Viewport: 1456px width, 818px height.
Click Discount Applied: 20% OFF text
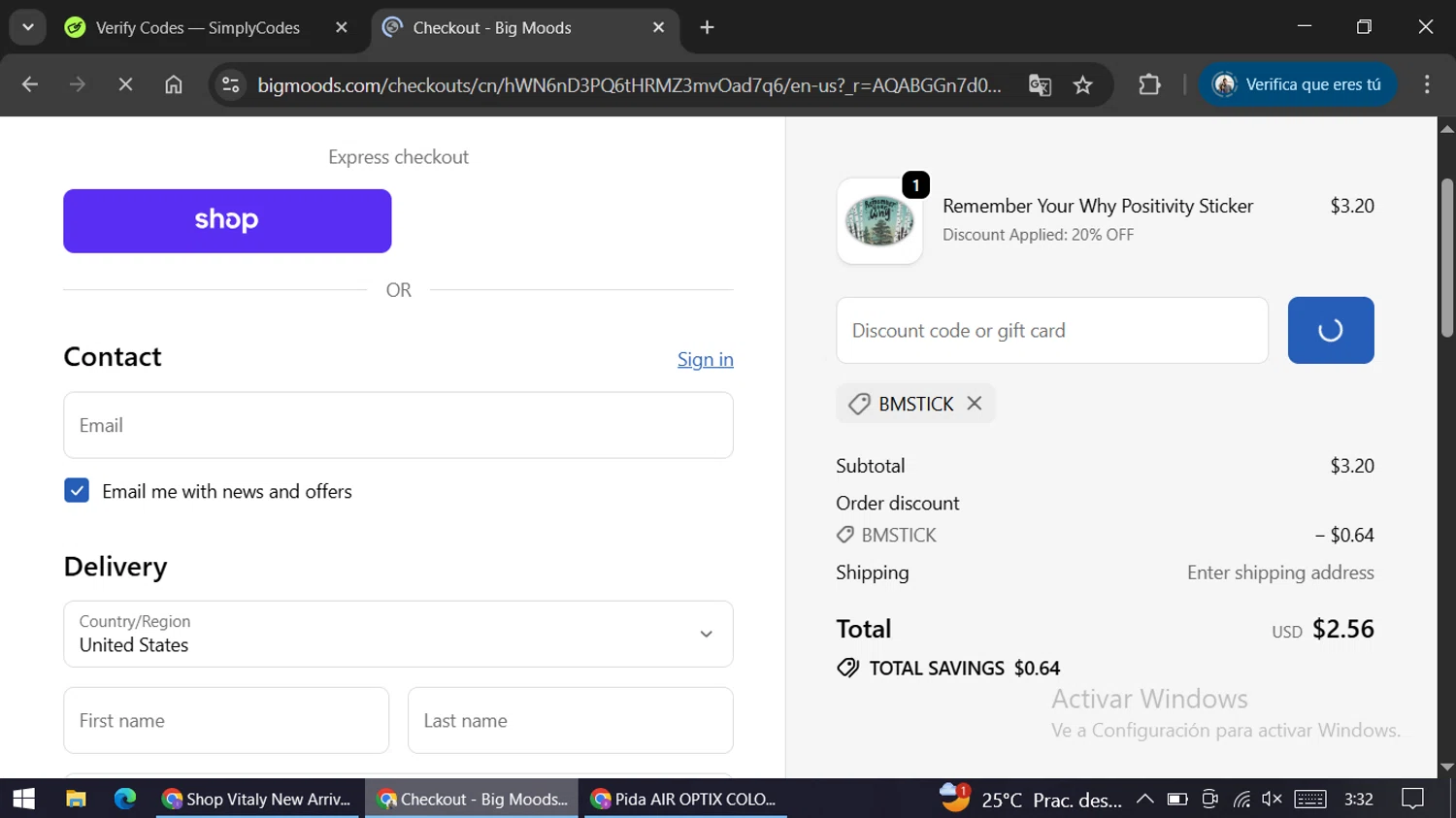[x=1038, y=235]
